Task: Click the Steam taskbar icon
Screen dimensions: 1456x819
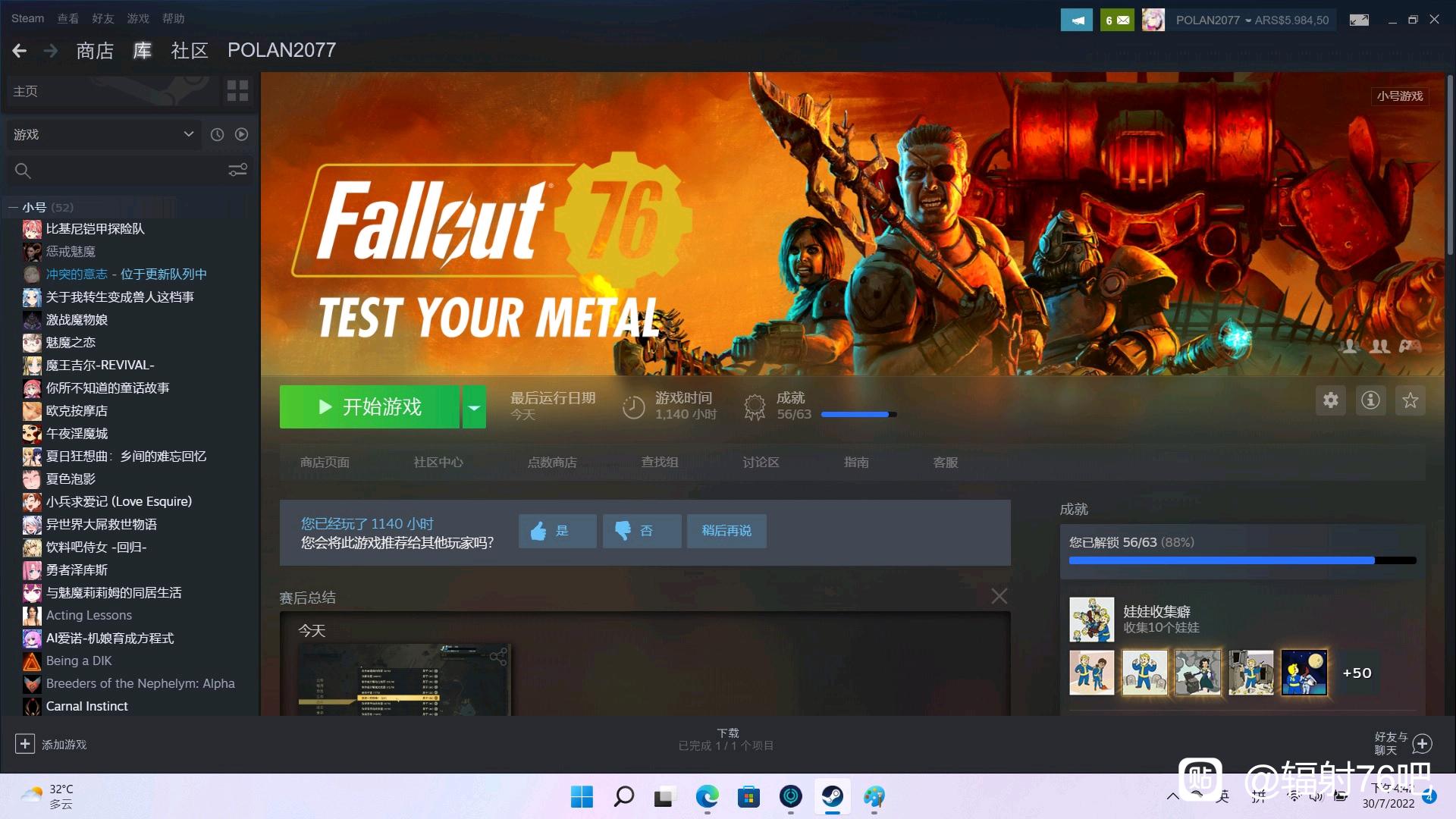Action: 833,796
